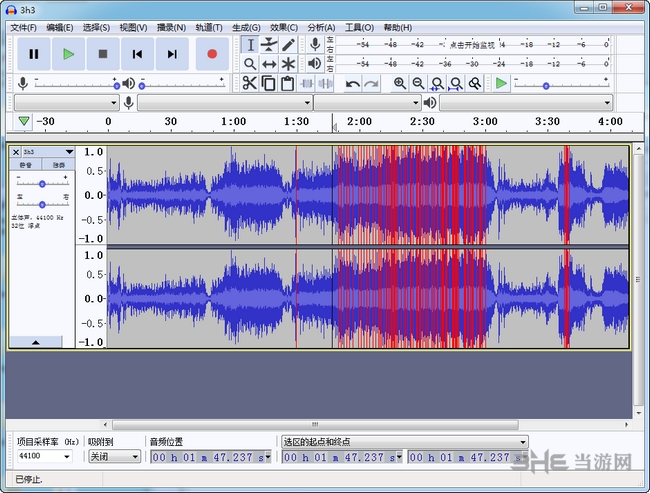Image resolution: width=650 pixels, height=493 pixels.
Task: Toggle the track Mute (静音) button
Action: coord(25,165)
